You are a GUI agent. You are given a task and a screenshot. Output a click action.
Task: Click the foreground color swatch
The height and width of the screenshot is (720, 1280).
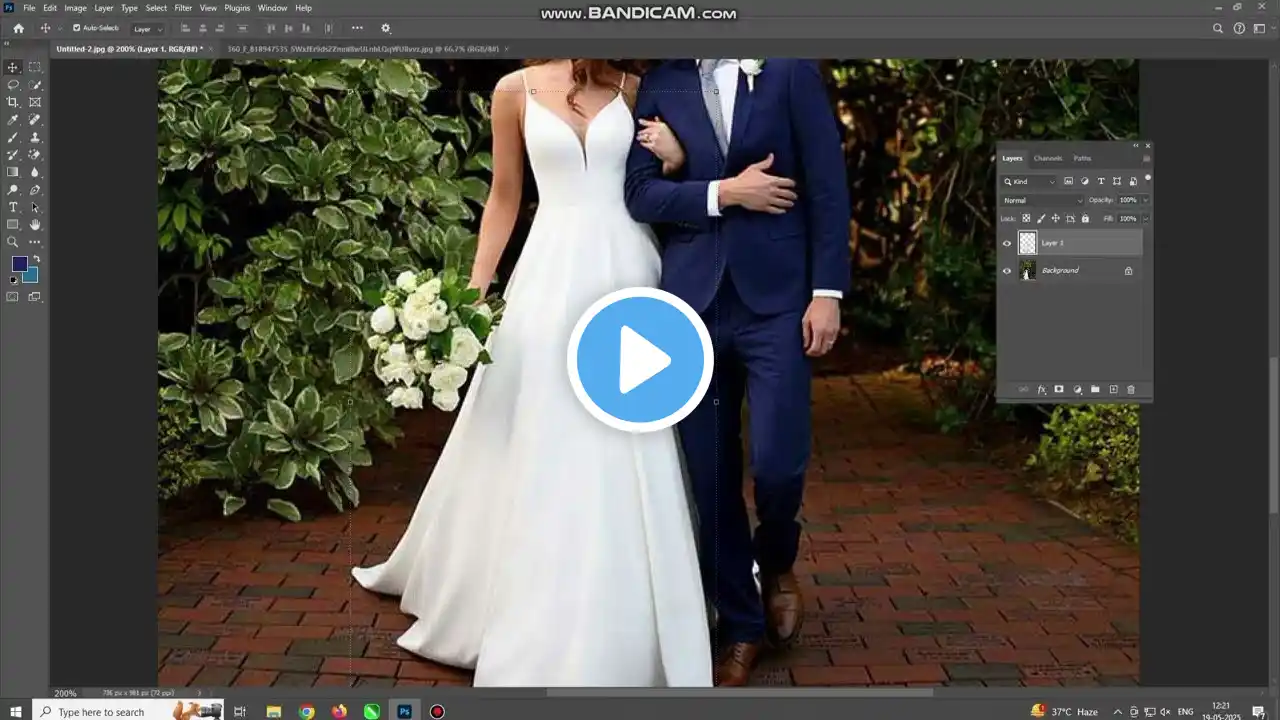[x=19, y=264]
